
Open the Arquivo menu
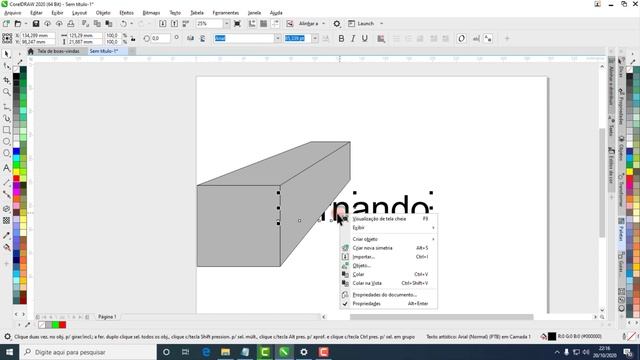pos(13,13)
